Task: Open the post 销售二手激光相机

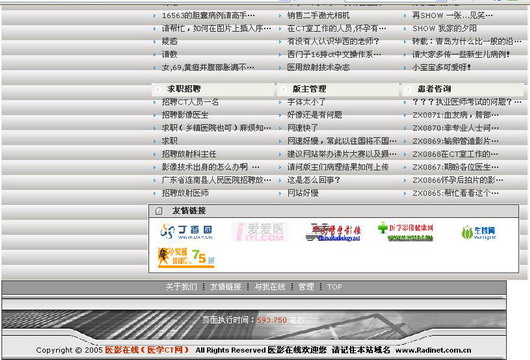Action: pos(318,16)
